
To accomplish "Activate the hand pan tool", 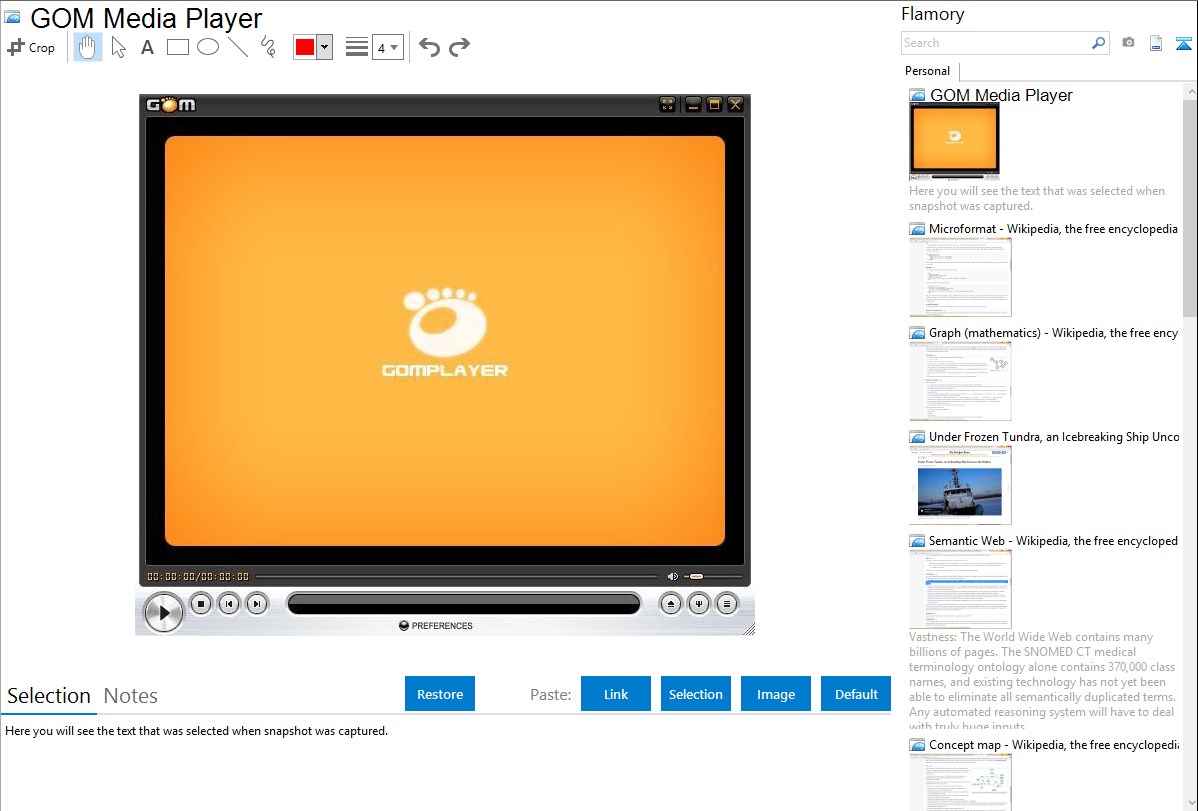I will [x=87, y=47].
